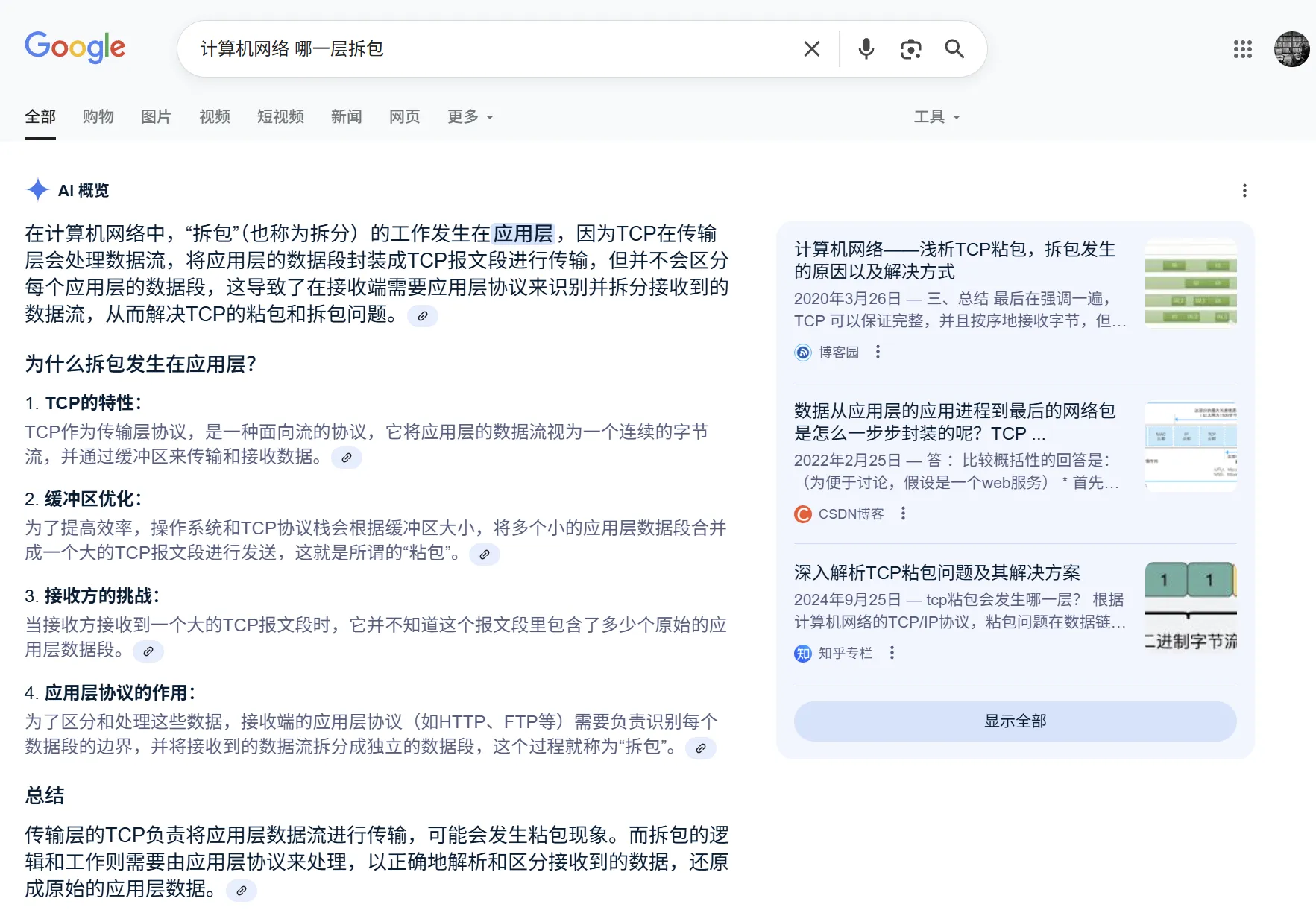This screenshot has width=1316, height=913.
Task: Click the AI 概览 sparkle icon
Action: [x=37, y=190]
